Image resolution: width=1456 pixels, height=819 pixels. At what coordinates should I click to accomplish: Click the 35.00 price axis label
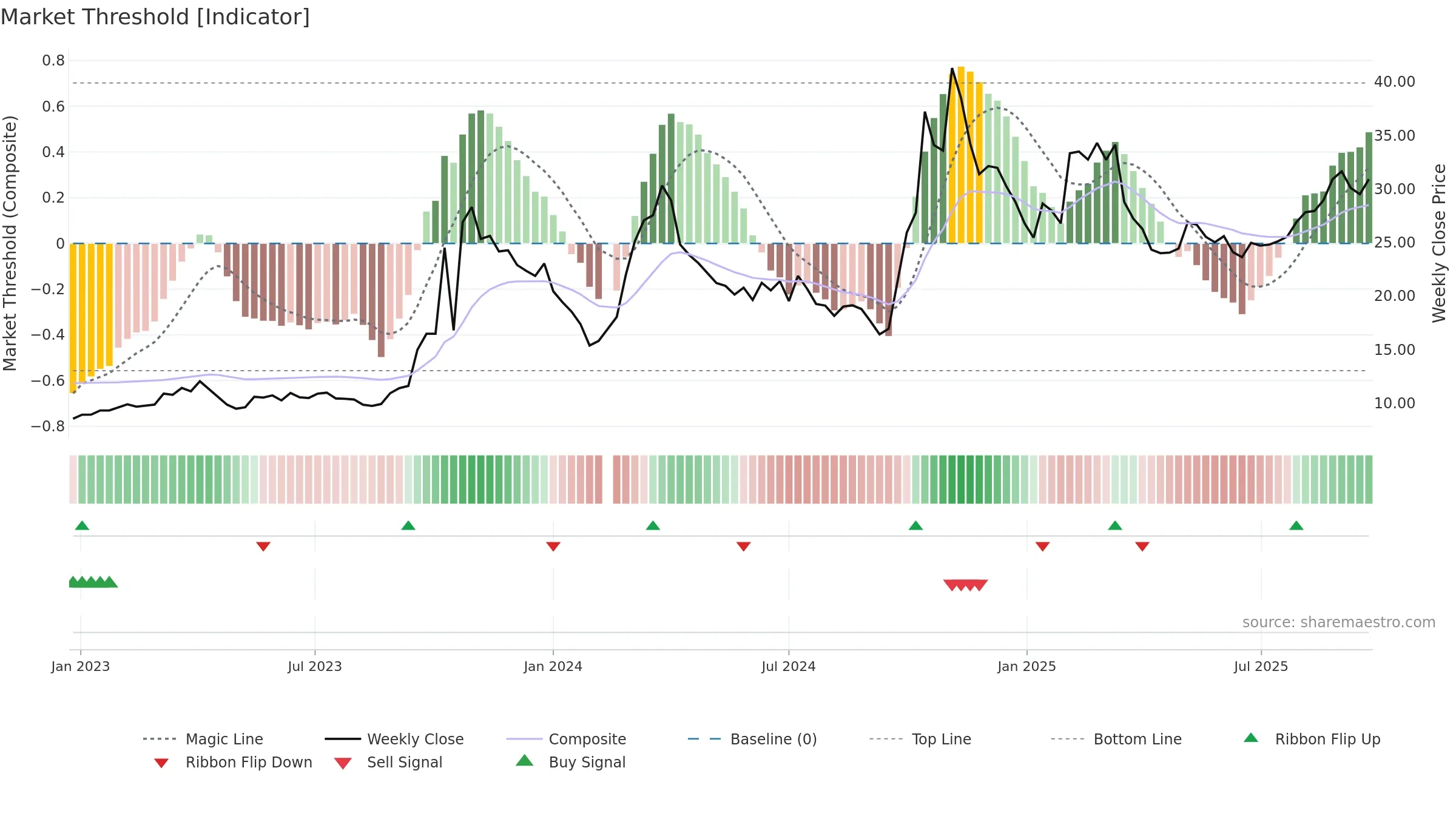tap(1395, 135)
